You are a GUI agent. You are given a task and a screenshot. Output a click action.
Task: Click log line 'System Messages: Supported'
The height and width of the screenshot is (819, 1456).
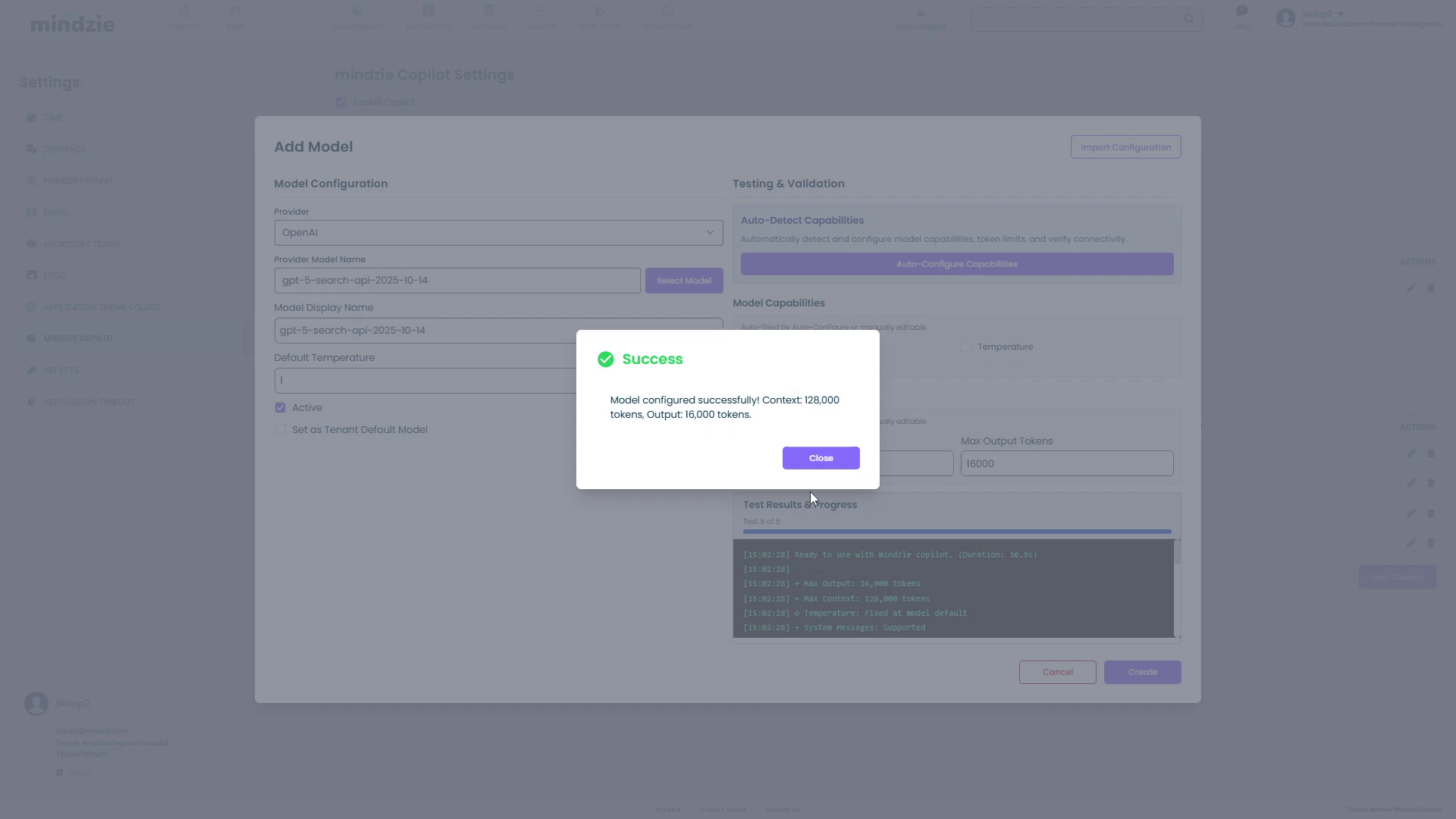tap(834, 628)
